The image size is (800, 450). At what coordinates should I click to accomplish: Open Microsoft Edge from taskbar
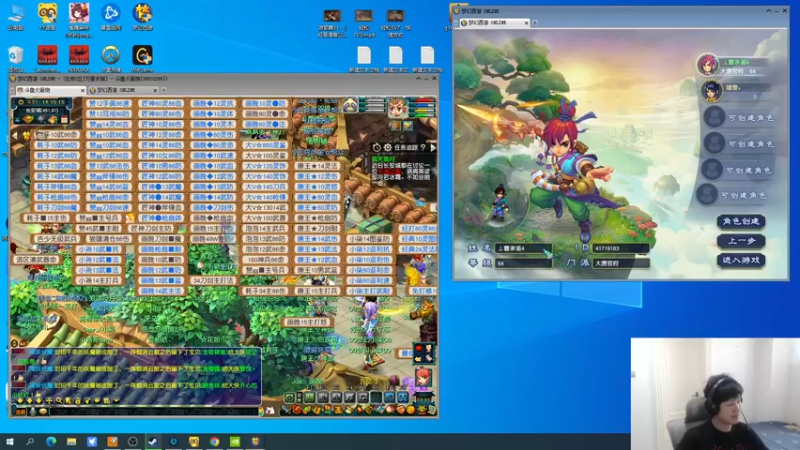pos(51,441)
